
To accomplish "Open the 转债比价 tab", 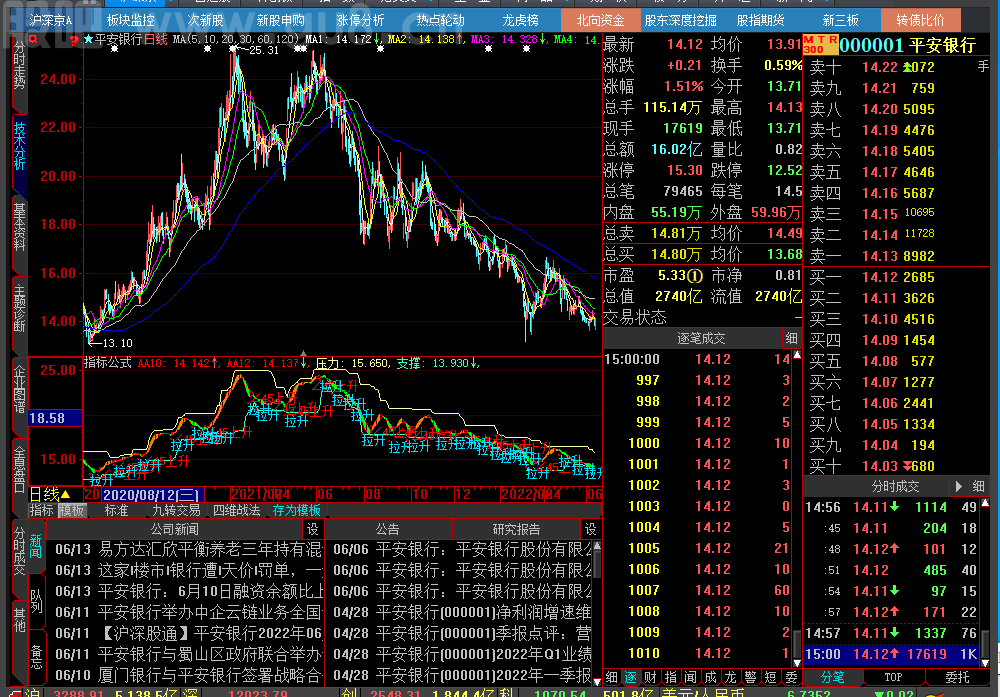I will point(920,20).
